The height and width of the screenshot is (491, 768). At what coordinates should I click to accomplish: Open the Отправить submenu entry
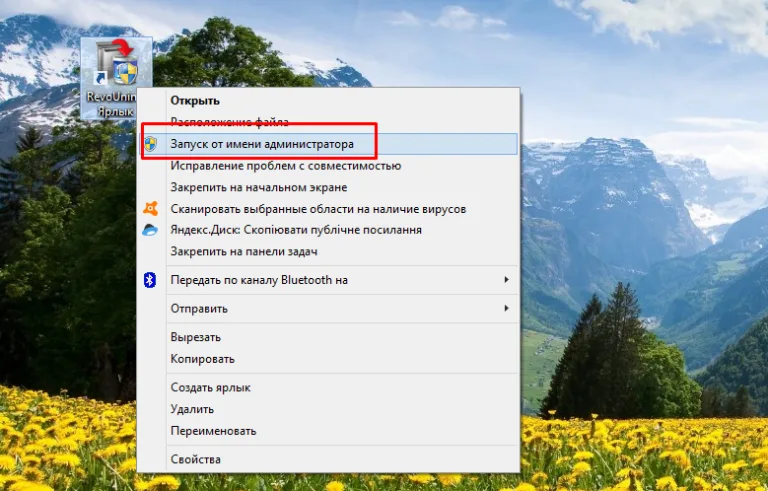click(x=328, y=309)
